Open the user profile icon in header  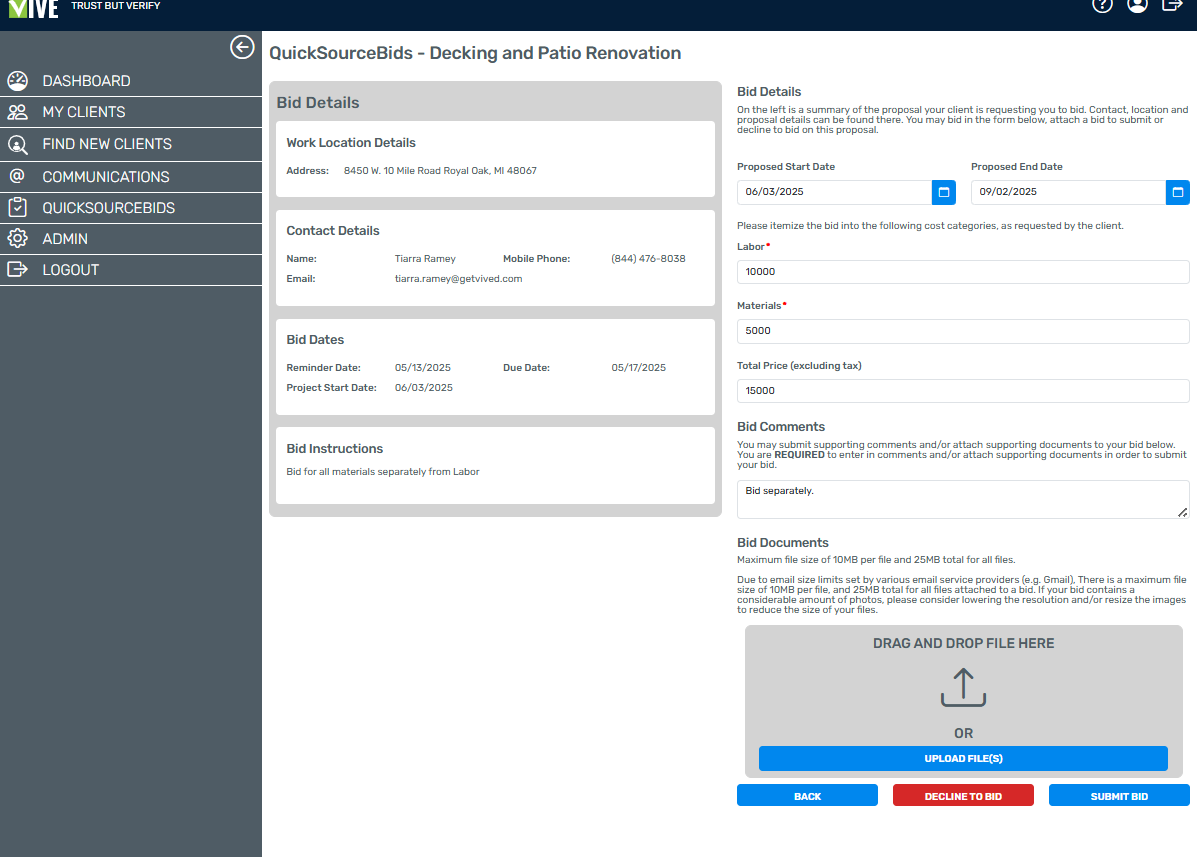point(1137,5)
